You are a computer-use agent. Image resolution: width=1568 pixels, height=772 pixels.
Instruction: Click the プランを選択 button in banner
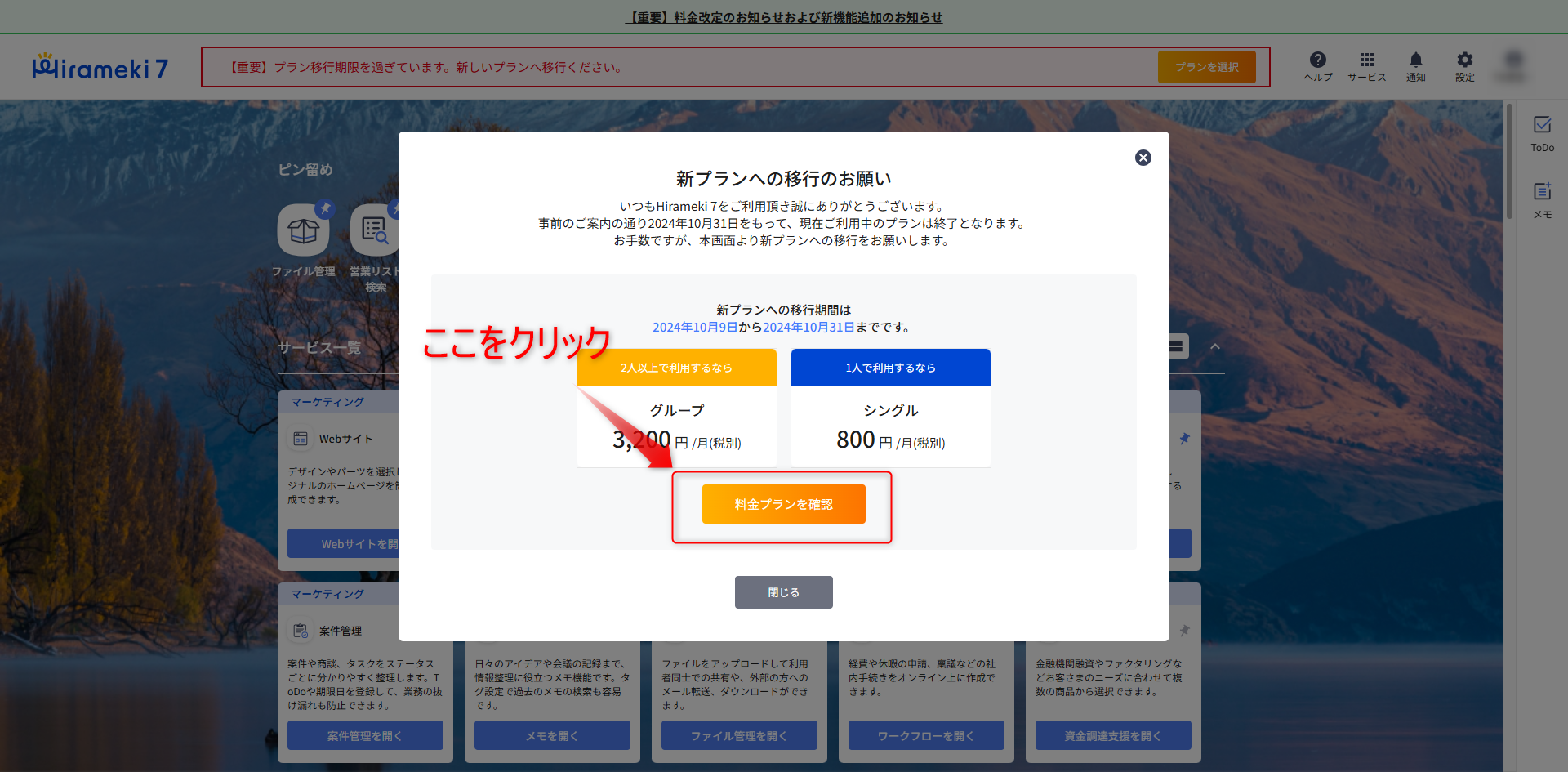tap(1206, 67)
